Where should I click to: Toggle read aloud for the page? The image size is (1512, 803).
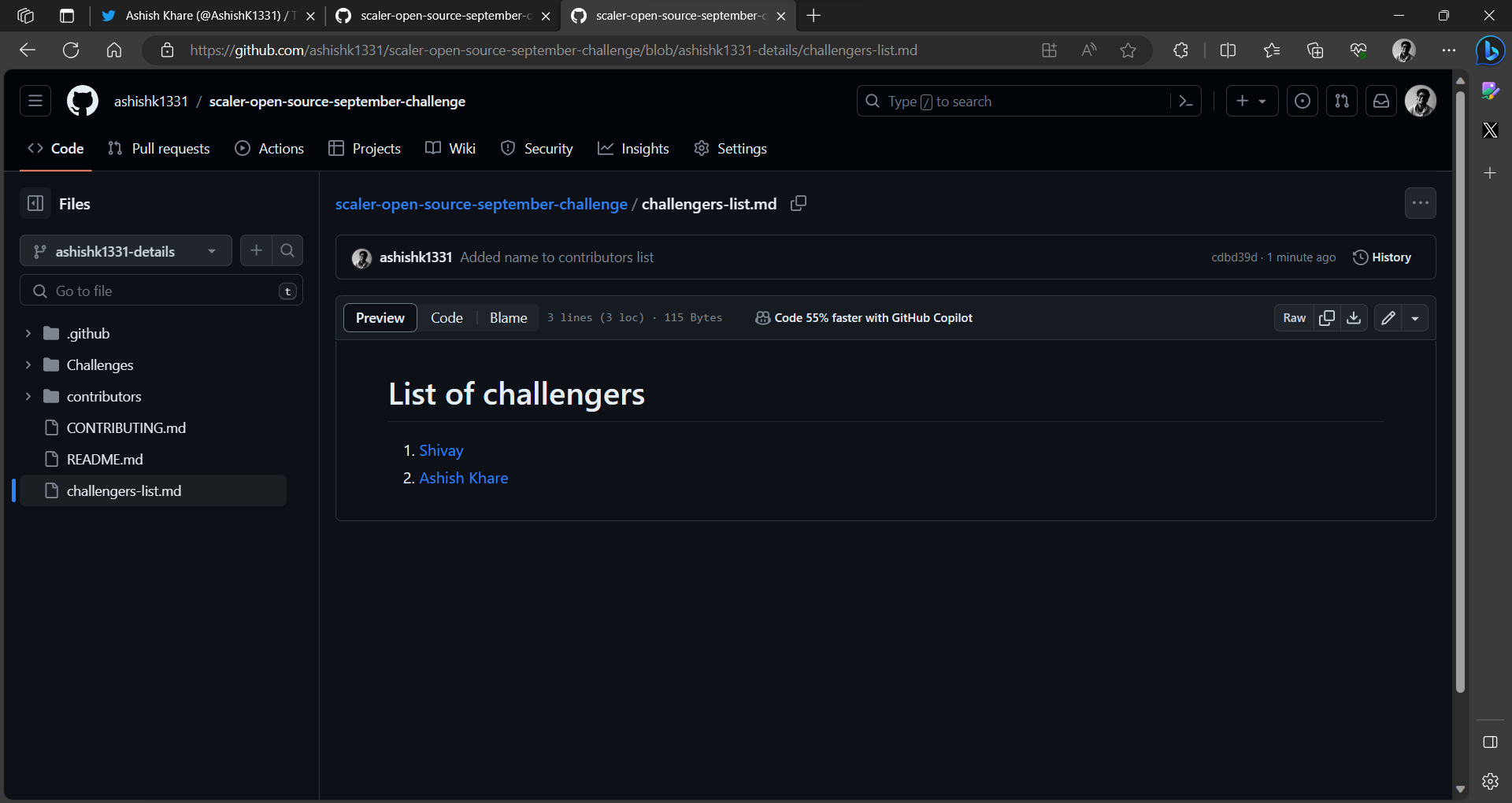point(1088,50)
